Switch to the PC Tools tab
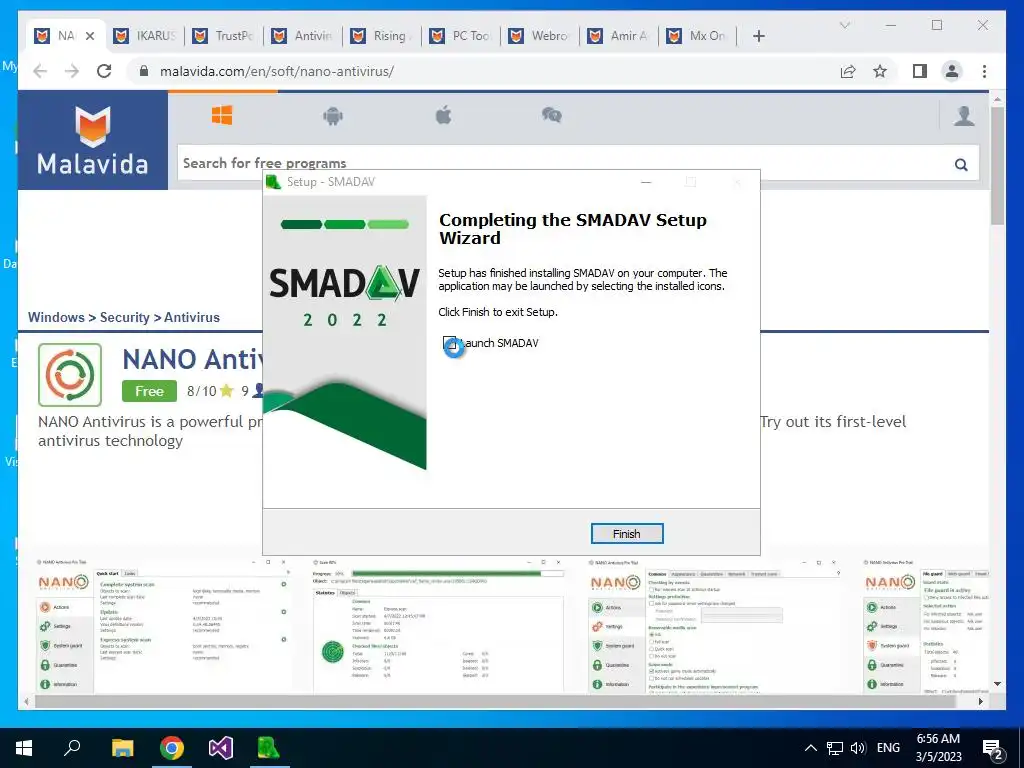 (461, 36)
